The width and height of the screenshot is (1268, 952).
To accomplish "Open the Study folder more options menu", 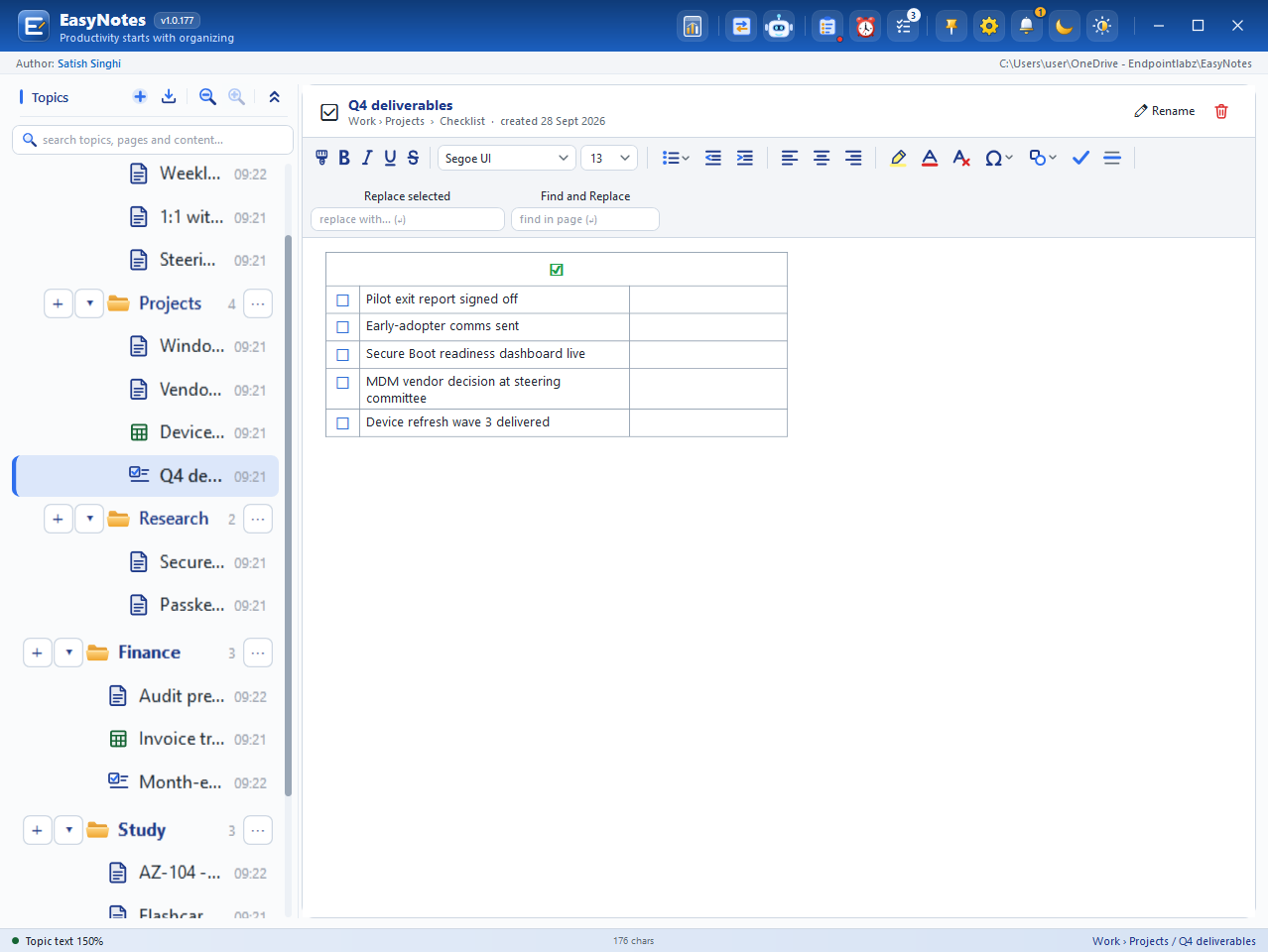I will point(258,830).
